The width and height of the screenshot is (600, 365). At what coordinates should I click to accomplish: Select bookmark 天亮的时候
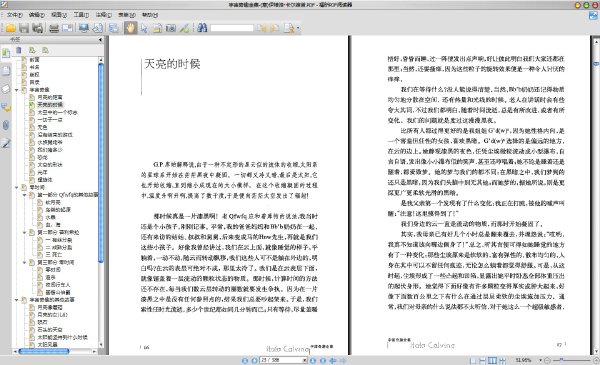[50, 105]
